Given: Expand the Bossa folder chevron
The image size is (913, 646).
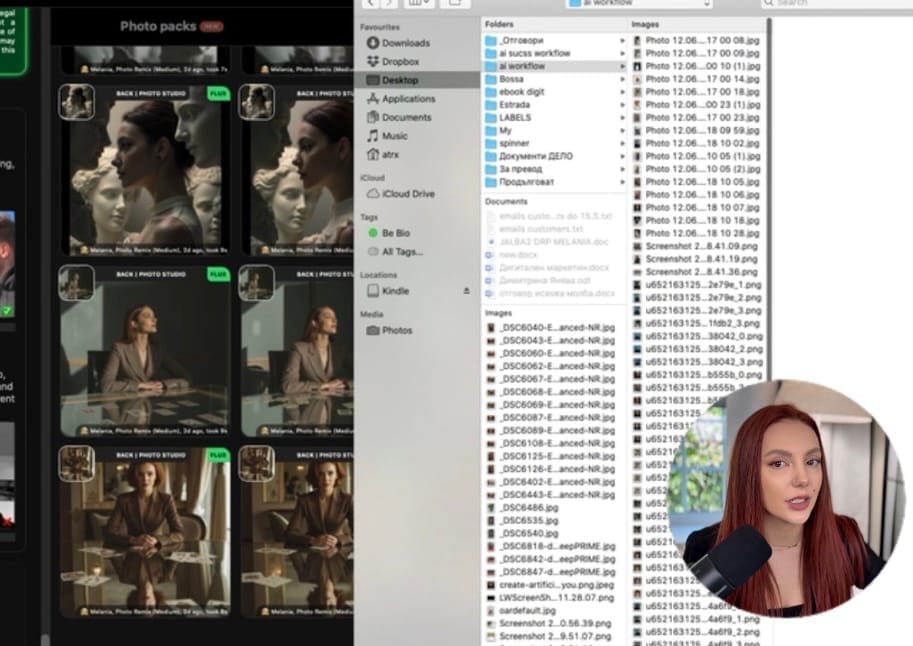Looking at the screenshot, I should (x=623, y=79).
